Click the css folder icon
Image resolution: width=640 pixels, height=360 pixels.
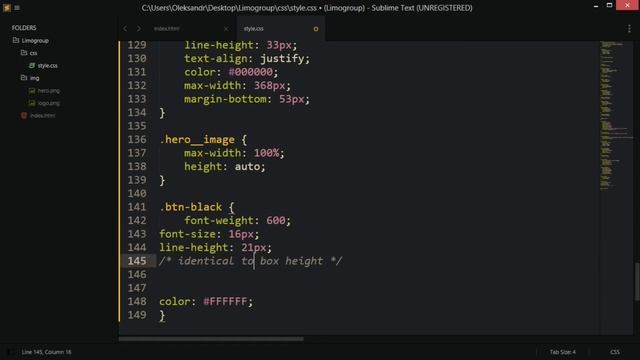click(24, 53)
